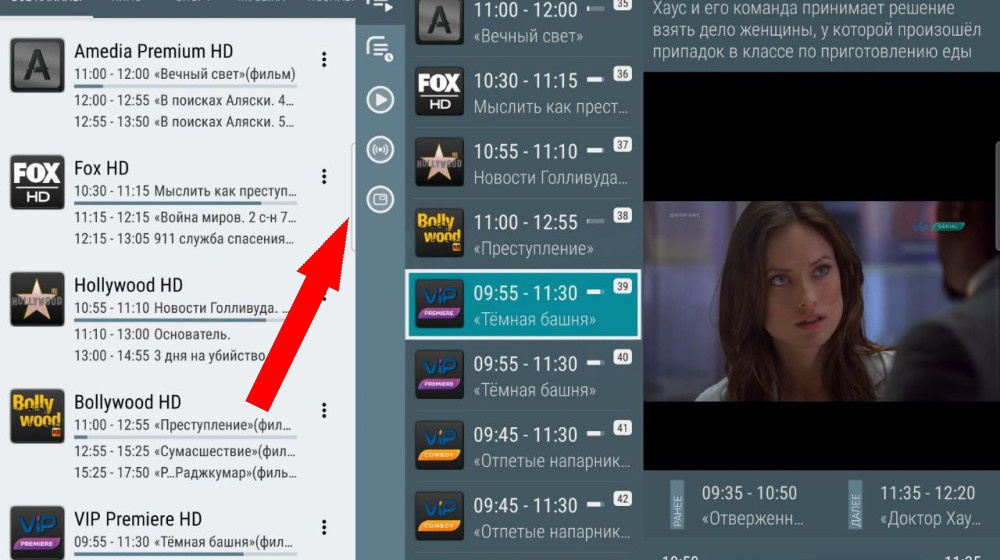Open options menu for VIP Premiere HD
This screenshot has width=1000, height=560.
(324, 527)
